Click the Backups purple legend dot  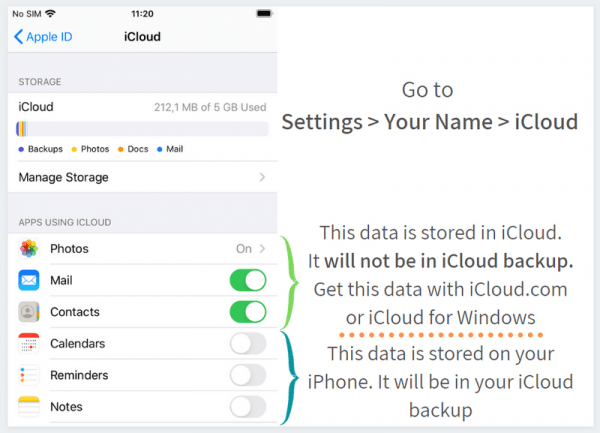coord(21,149)
